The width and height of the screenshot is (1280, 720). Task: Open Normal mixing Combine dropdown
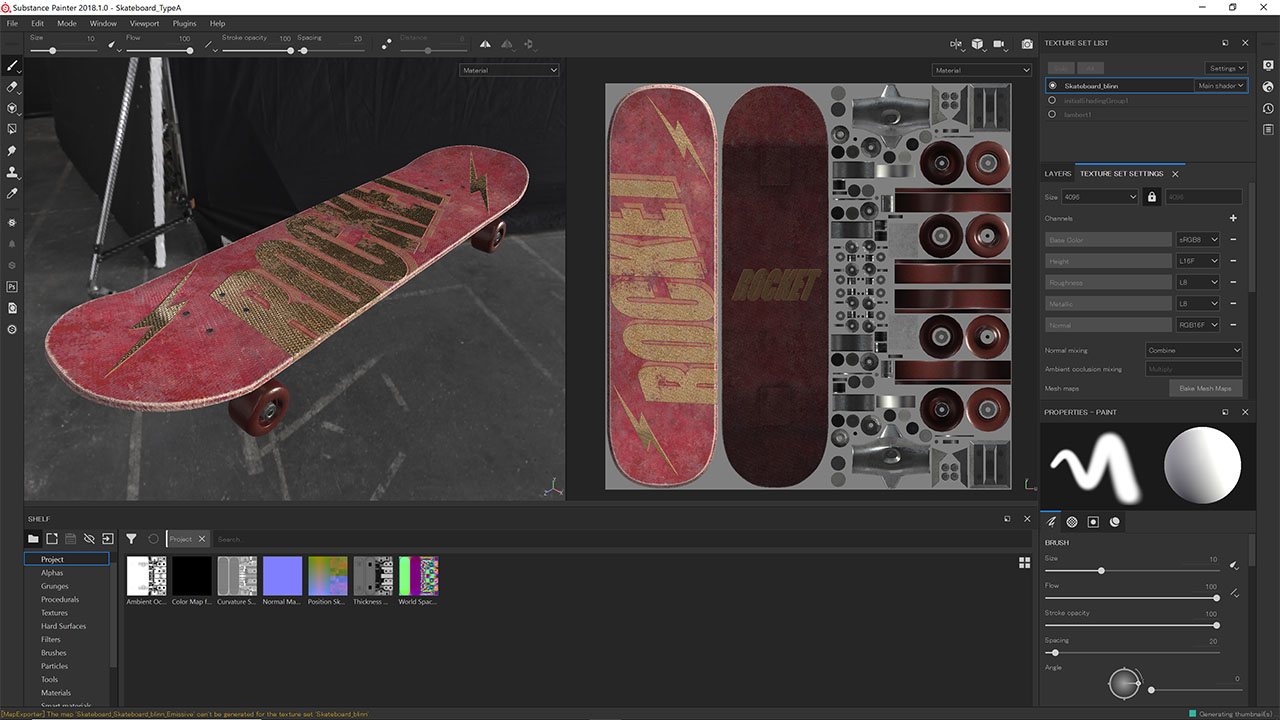point(1194,350)
